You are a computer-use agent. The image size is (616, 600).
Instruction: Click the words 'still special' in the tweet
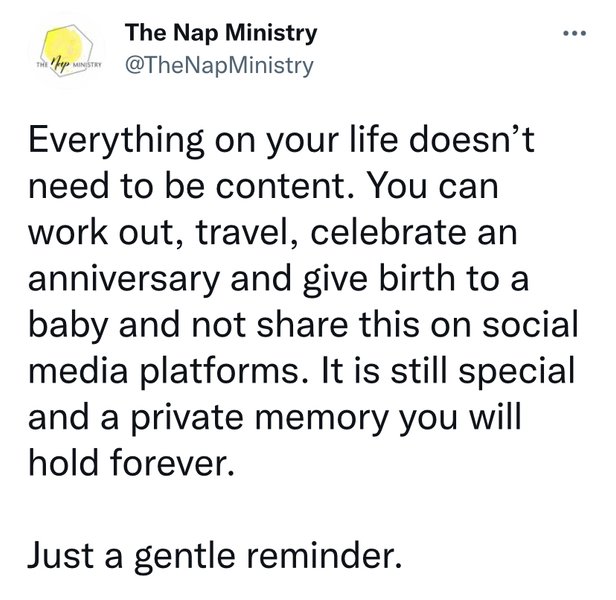[x=483, y=372]
